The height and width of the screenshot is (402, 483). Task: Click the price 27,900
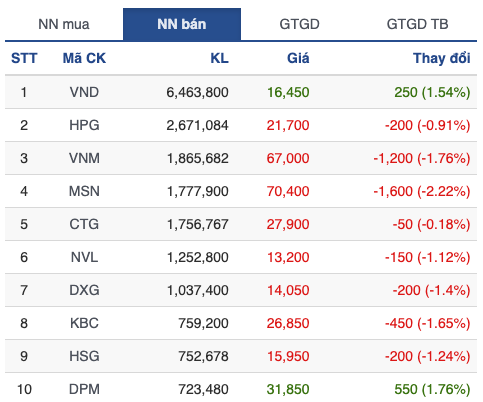(288, 224)
